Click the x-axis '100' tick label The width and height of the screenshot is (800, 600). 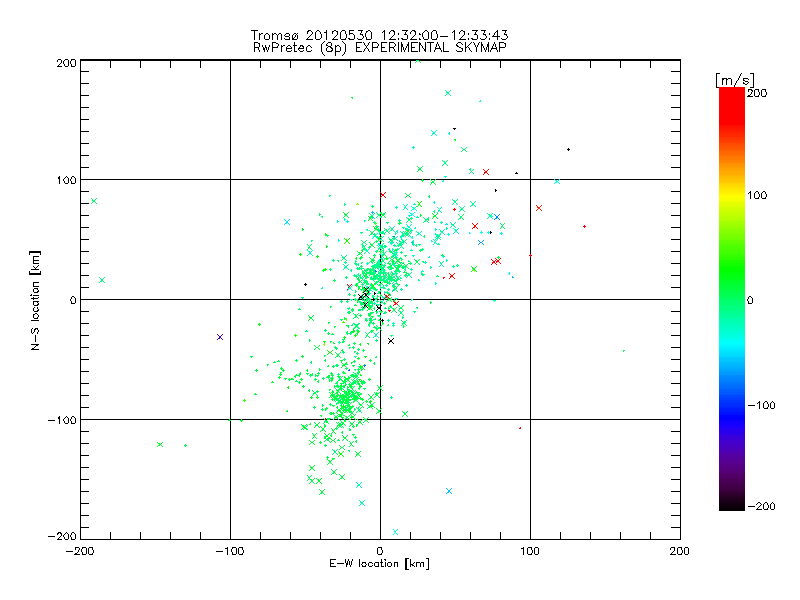pyautogui.click(x=530, y=551)
